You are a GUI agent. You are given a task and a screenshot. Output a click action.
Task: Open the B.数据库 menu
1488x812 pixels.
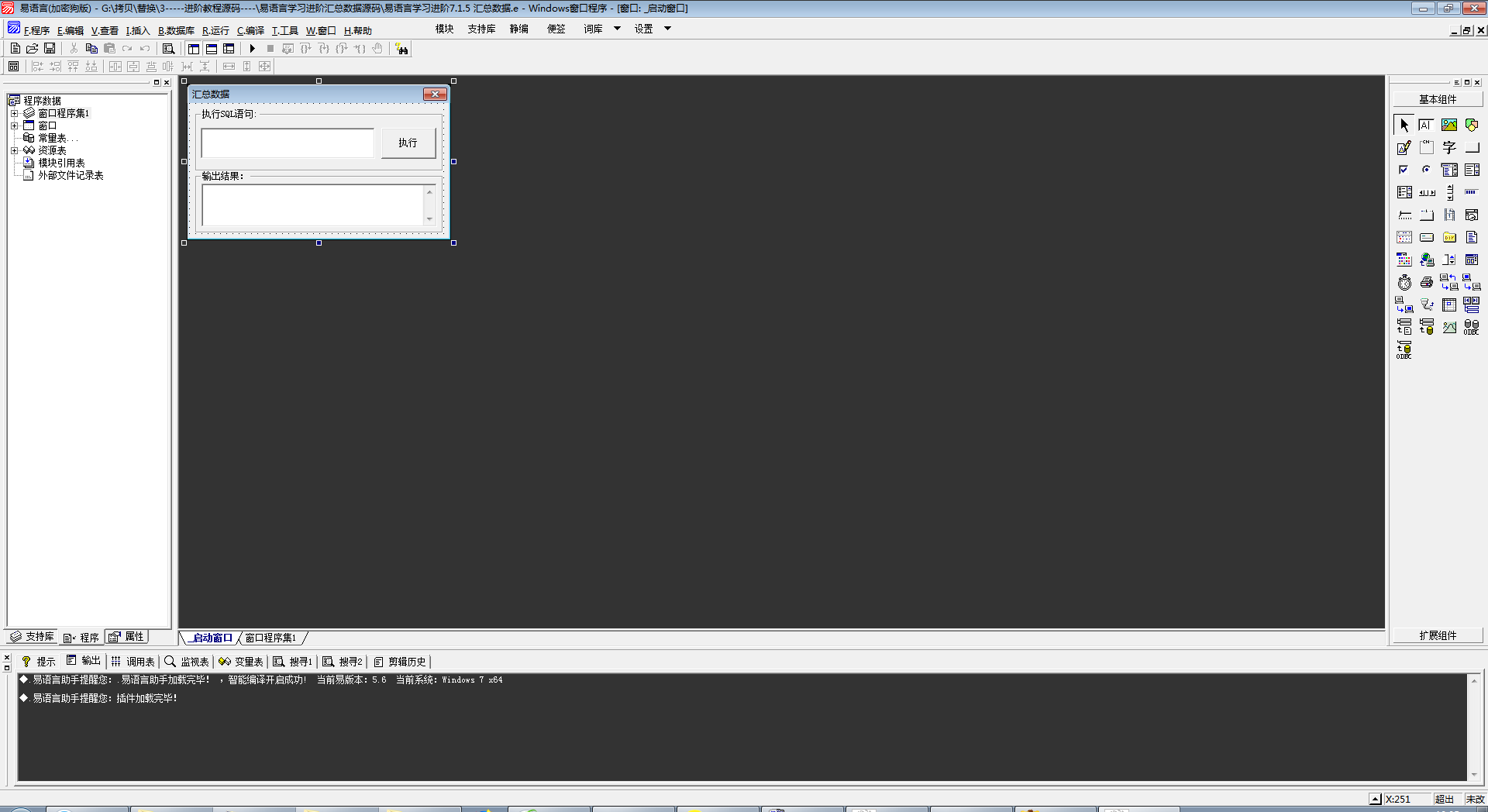point(176,31)
